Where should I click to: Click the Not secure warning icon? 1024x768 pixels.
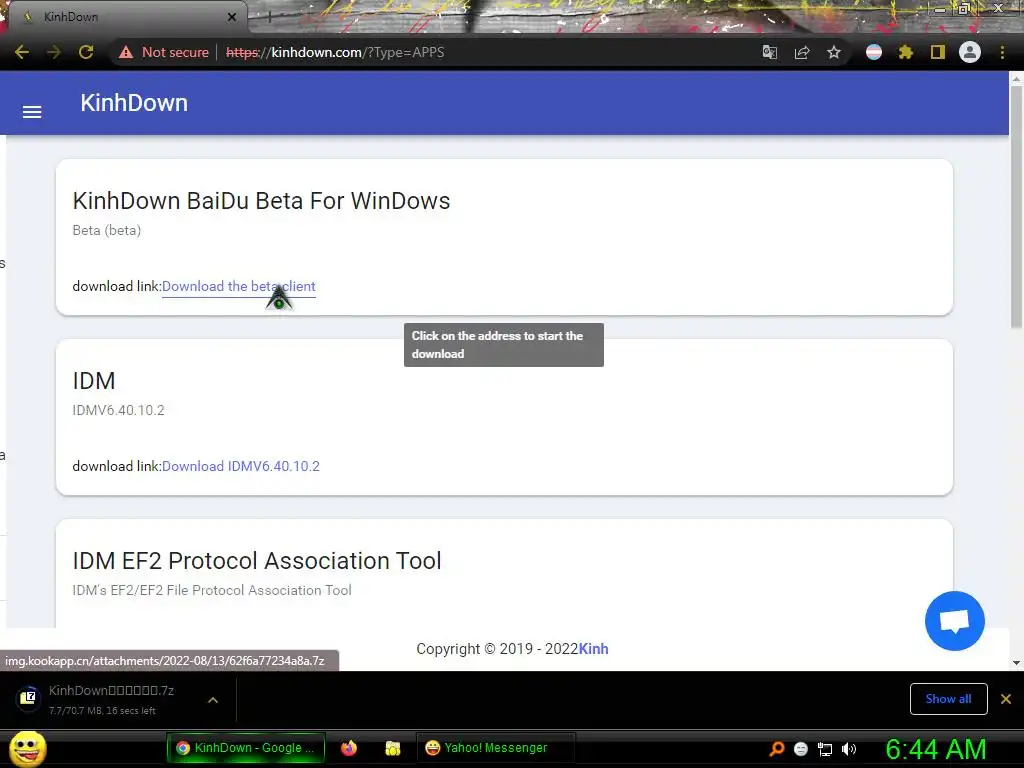click(125, 52)
